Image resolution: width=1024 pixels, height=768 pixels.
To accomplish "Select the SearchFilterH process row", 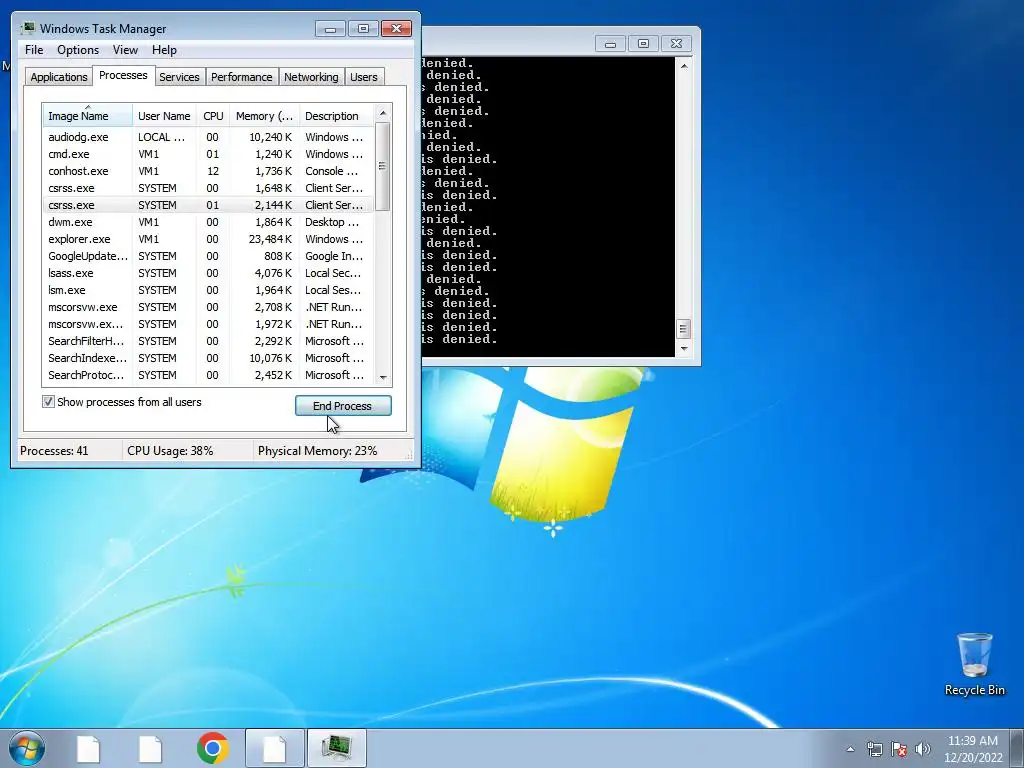I will (208, 341).
